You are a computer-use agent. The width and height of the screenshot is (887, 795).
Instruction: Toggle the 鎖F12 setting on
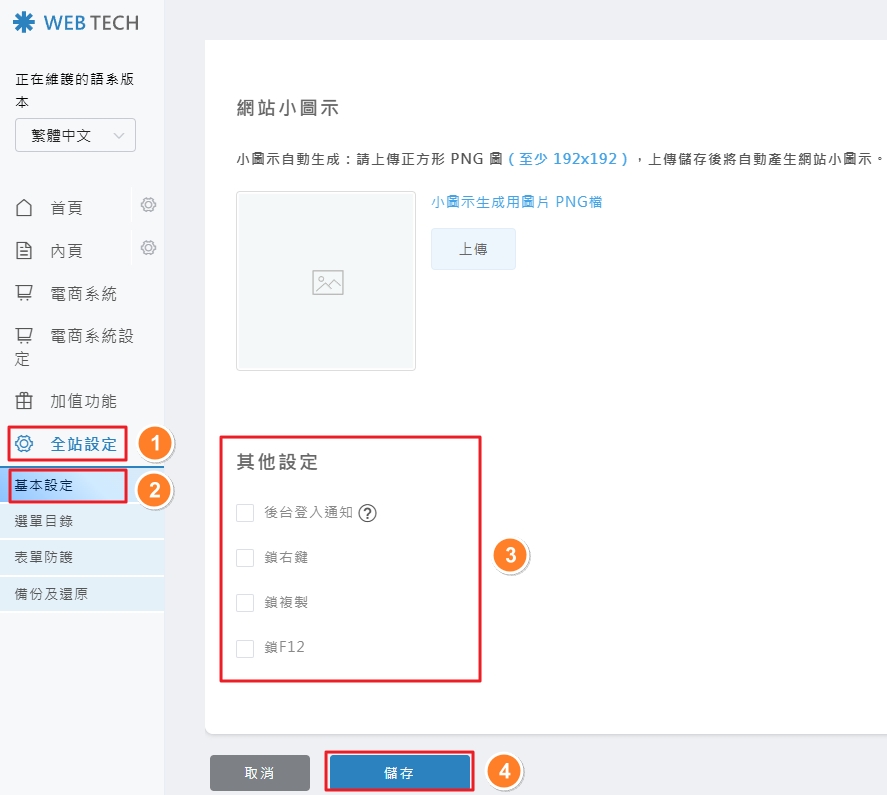click(245, 648)
